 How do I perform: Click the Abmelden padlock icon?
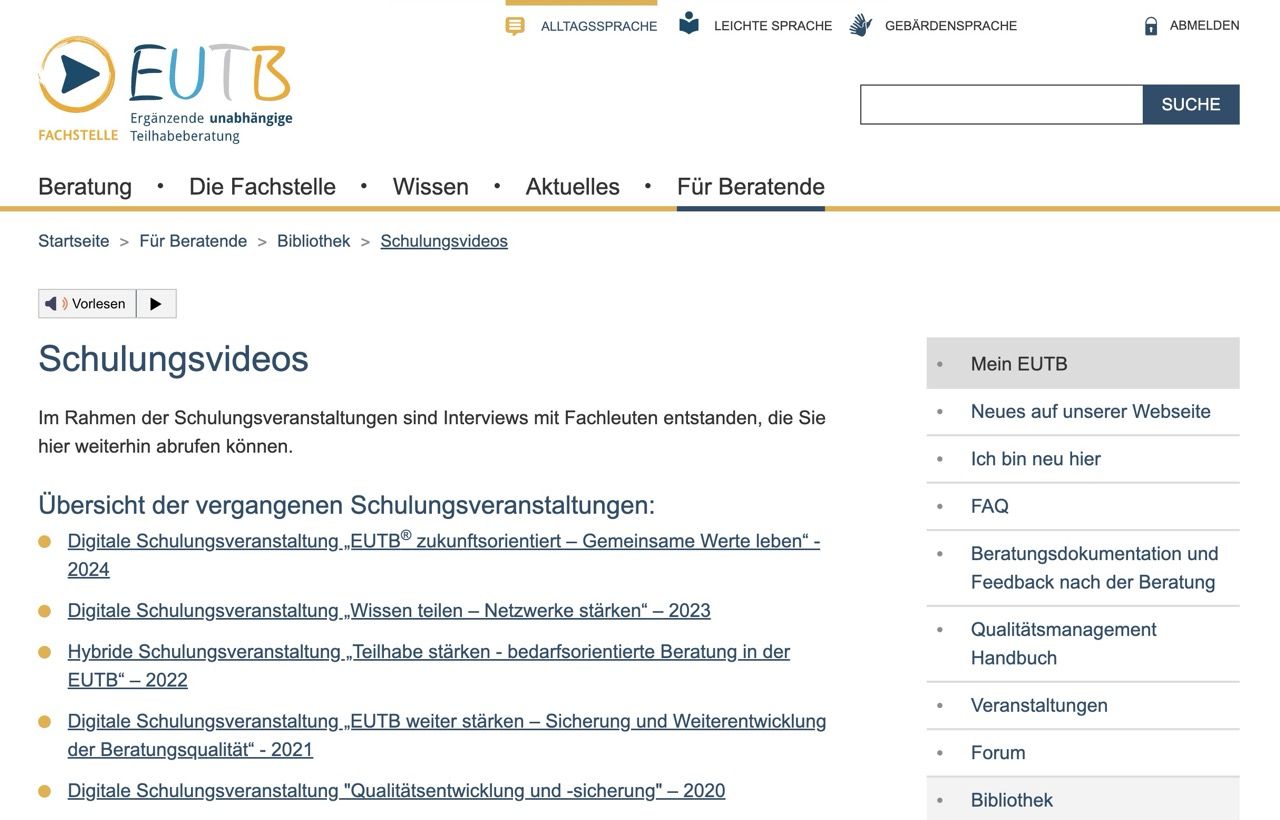[1151, 26]
